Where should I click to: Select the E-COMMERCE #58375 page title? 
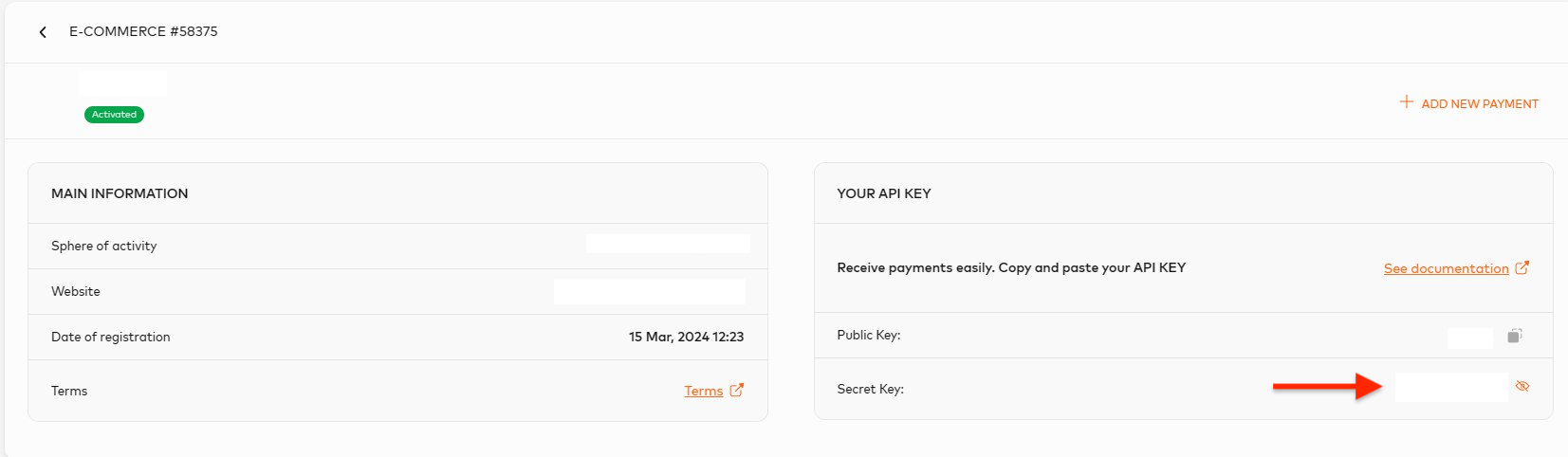pos(143,31)
